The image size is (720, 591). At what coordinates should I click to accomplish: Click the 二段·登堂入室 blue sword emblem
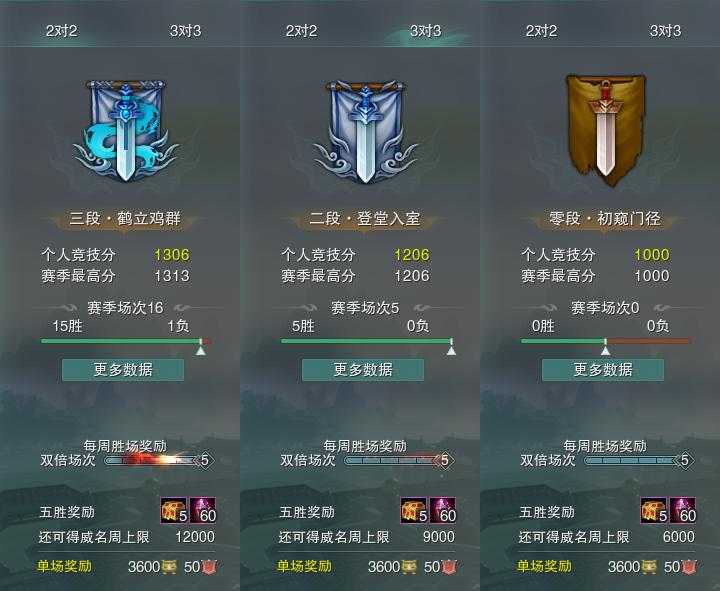(366, 132)
